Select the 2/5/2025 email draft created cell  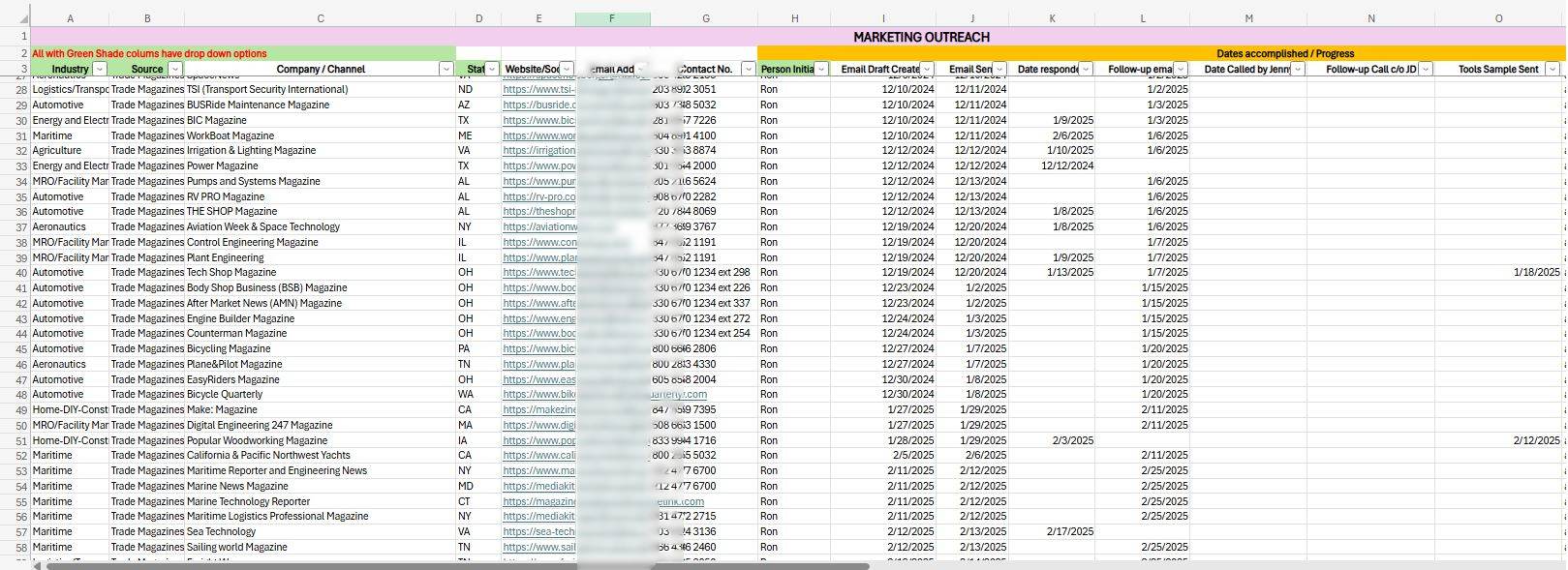tap(883, 455)
